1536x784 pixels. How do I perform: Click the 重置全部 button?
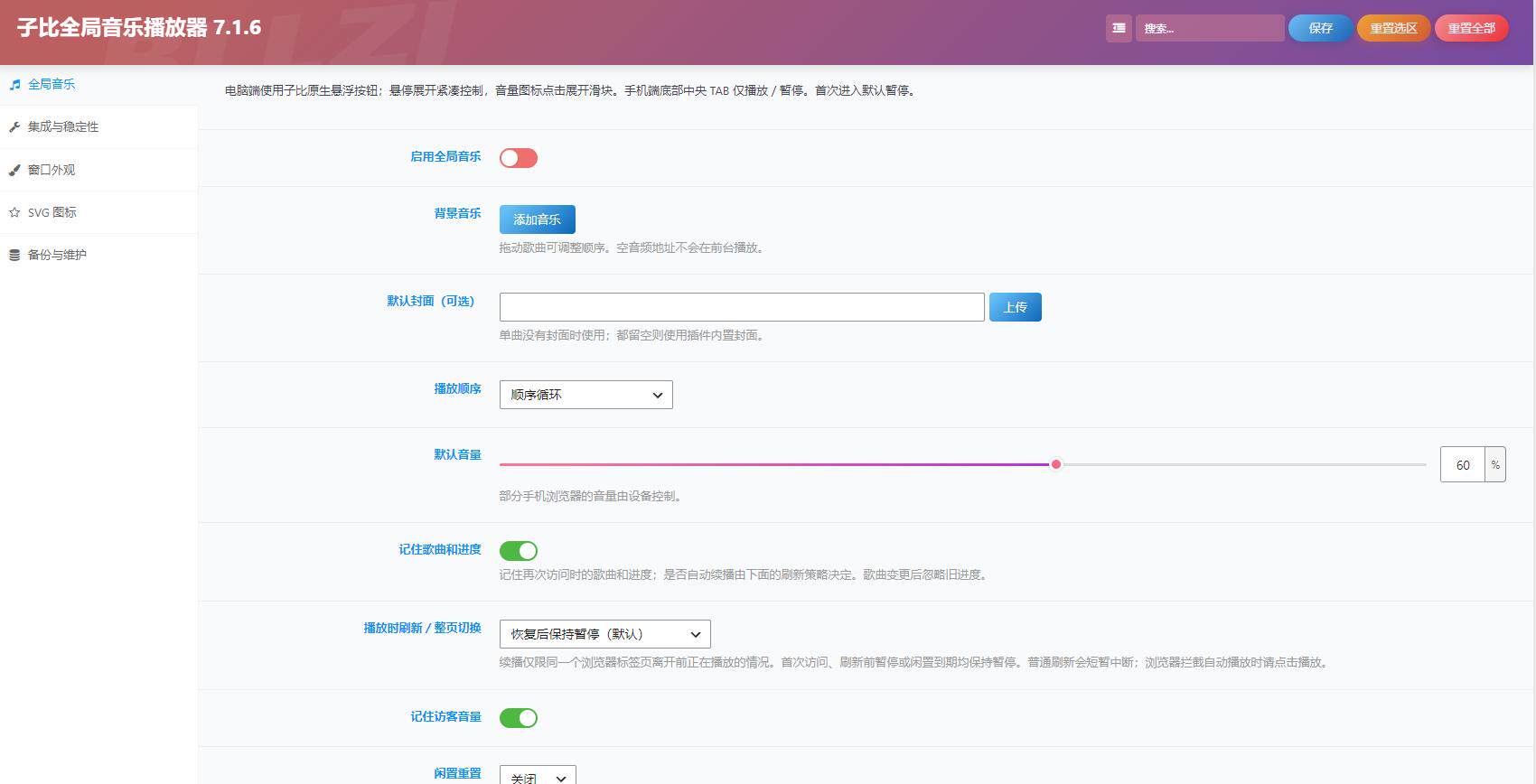[1471, 28]
